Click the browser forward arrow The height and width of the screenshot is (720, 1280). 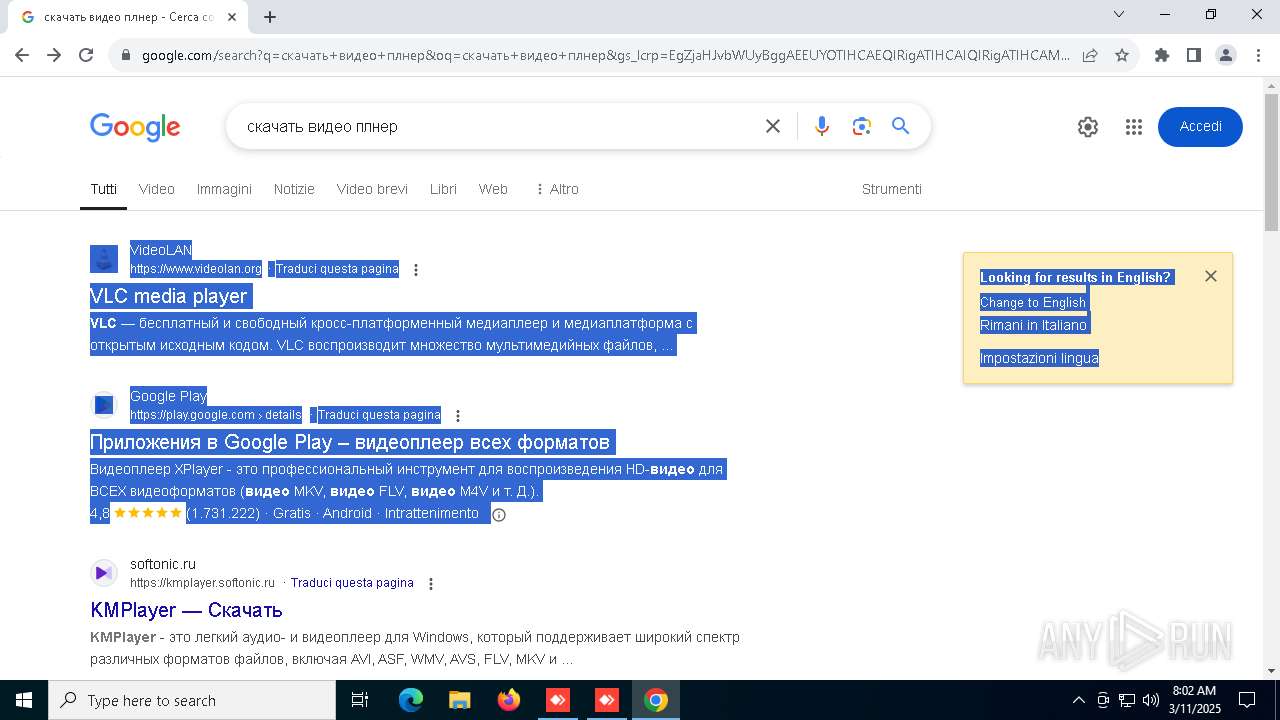(54, 55)
